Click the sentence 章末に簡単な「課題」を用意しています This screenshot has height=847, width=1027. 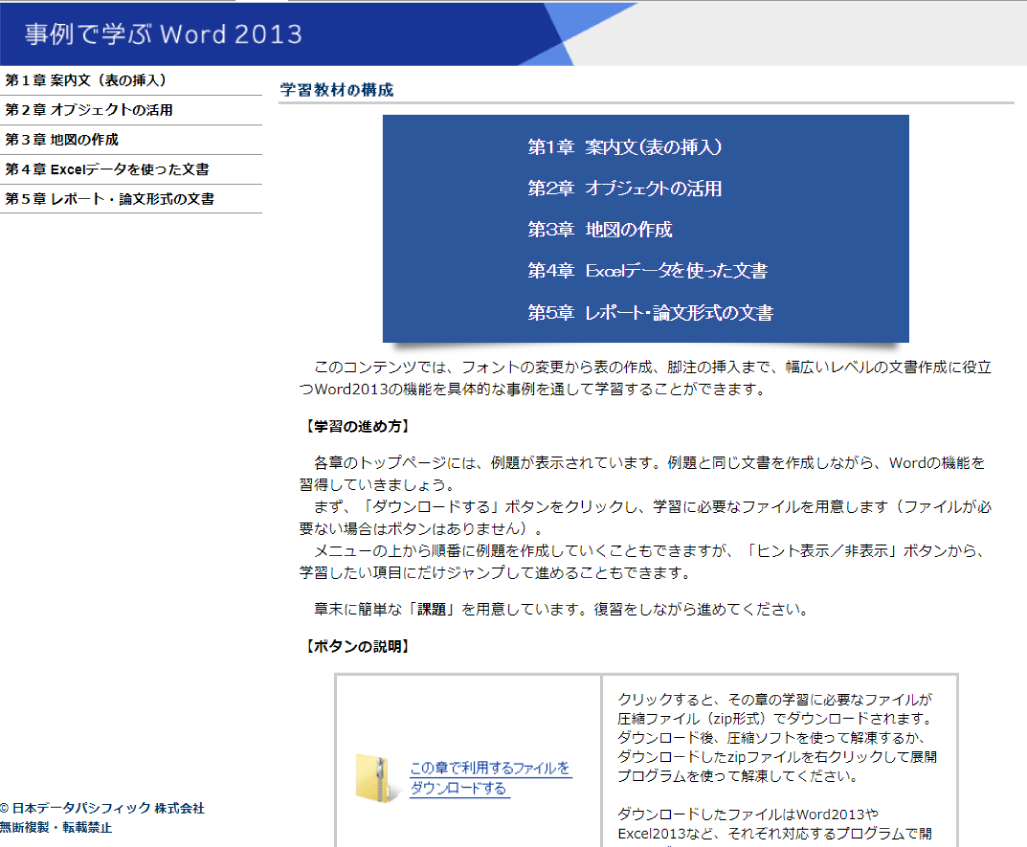pyautogui.click(x=561, y=609)
